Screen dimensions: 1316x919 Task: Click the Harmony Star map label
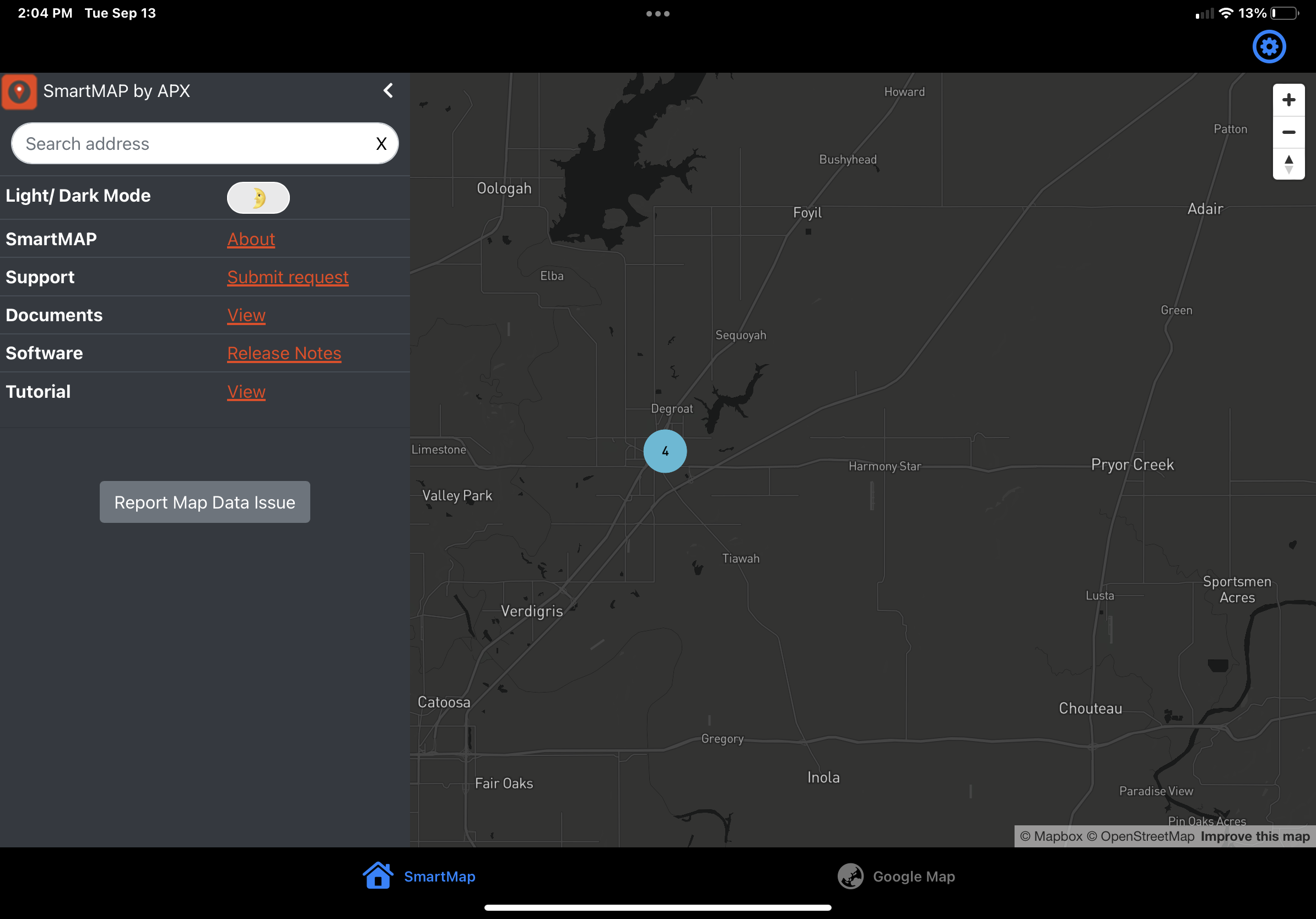coord(884,466)
